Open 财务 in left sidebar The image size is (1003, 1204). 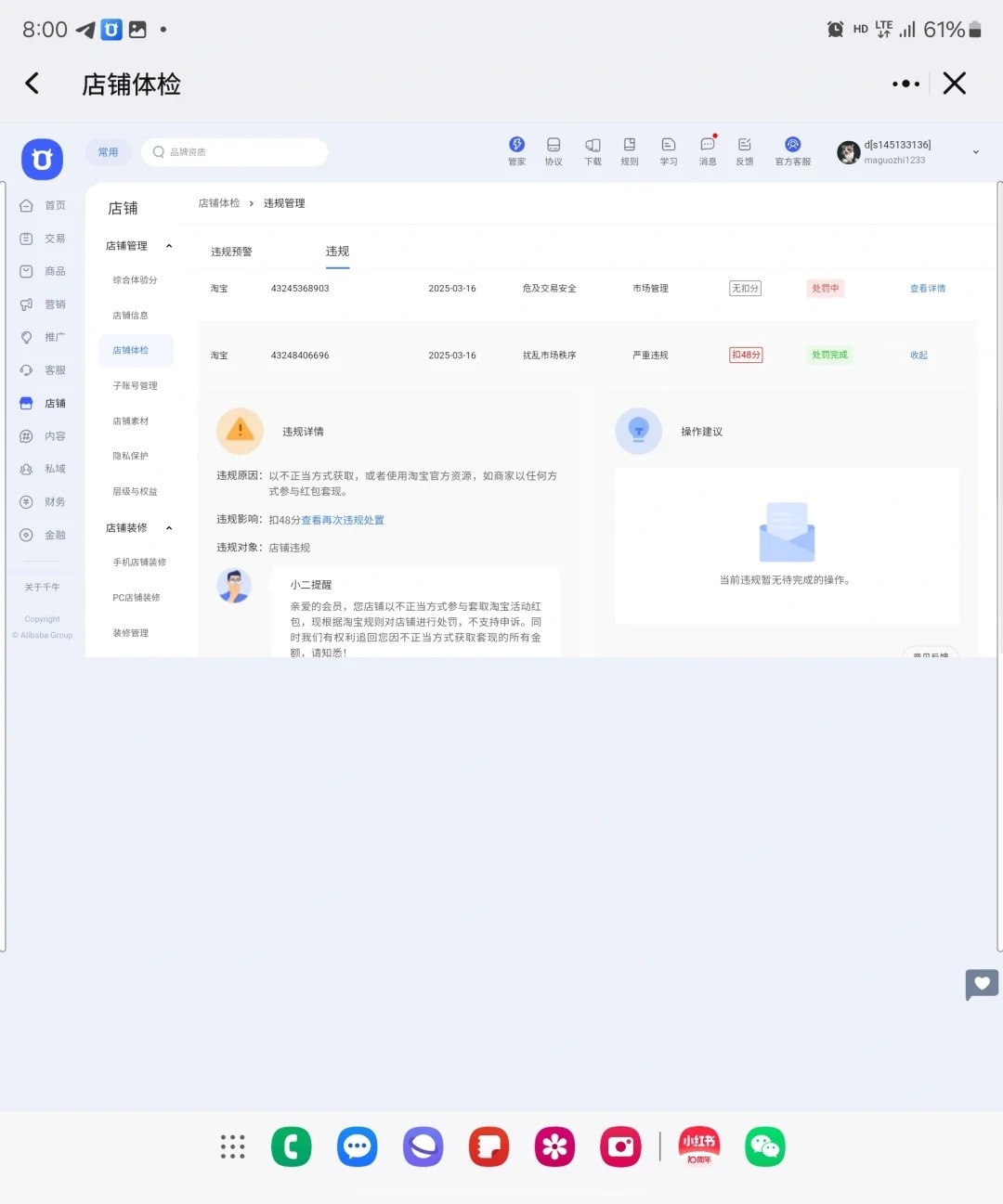43,502
